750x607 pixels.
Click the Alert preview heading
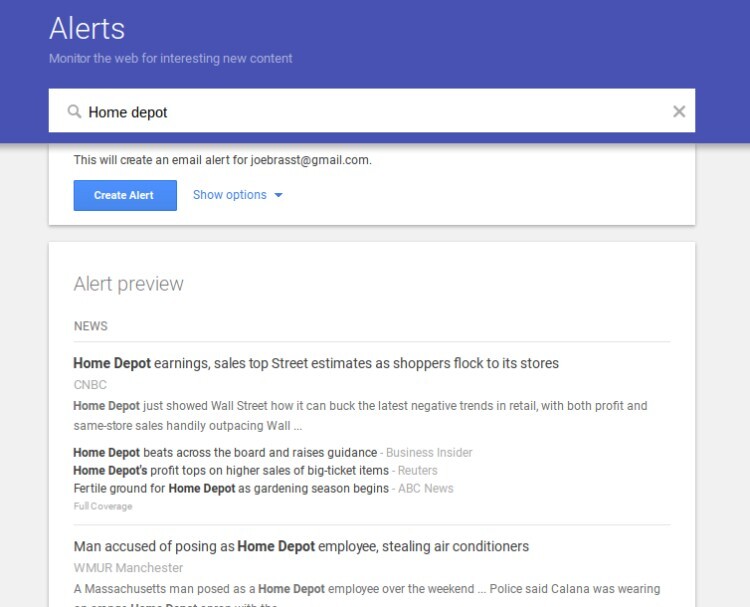coord(128,284)
